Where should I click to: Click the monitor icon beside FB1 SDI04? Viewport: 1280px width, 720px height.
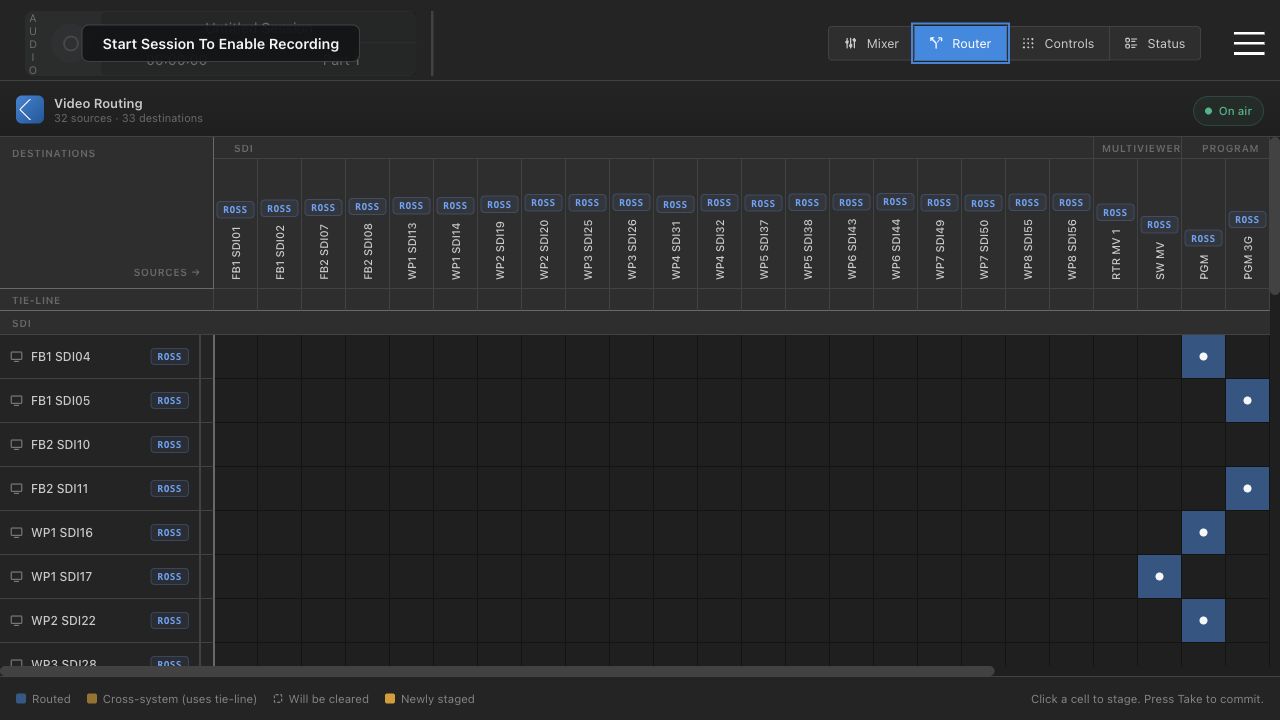tap(16, 357)
